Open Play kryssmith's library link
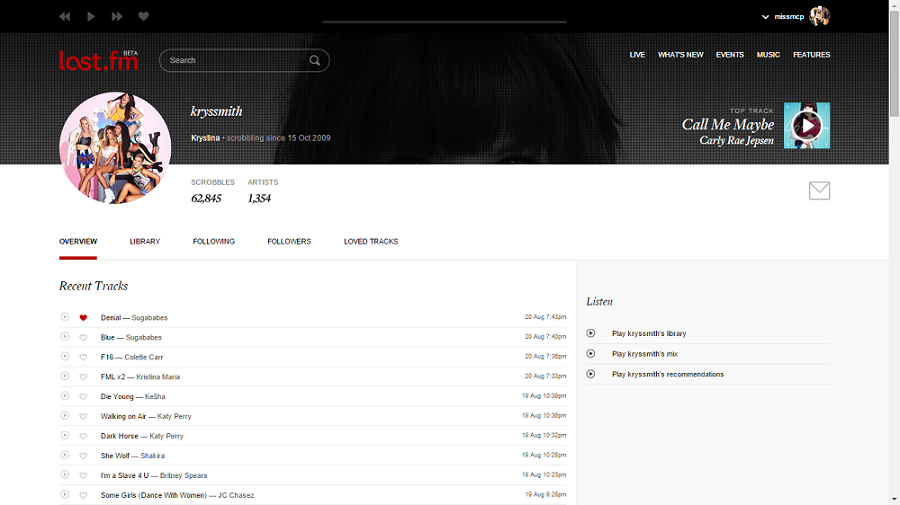The height and width of the screenshot is (505, 900). (x=649, y=333)
